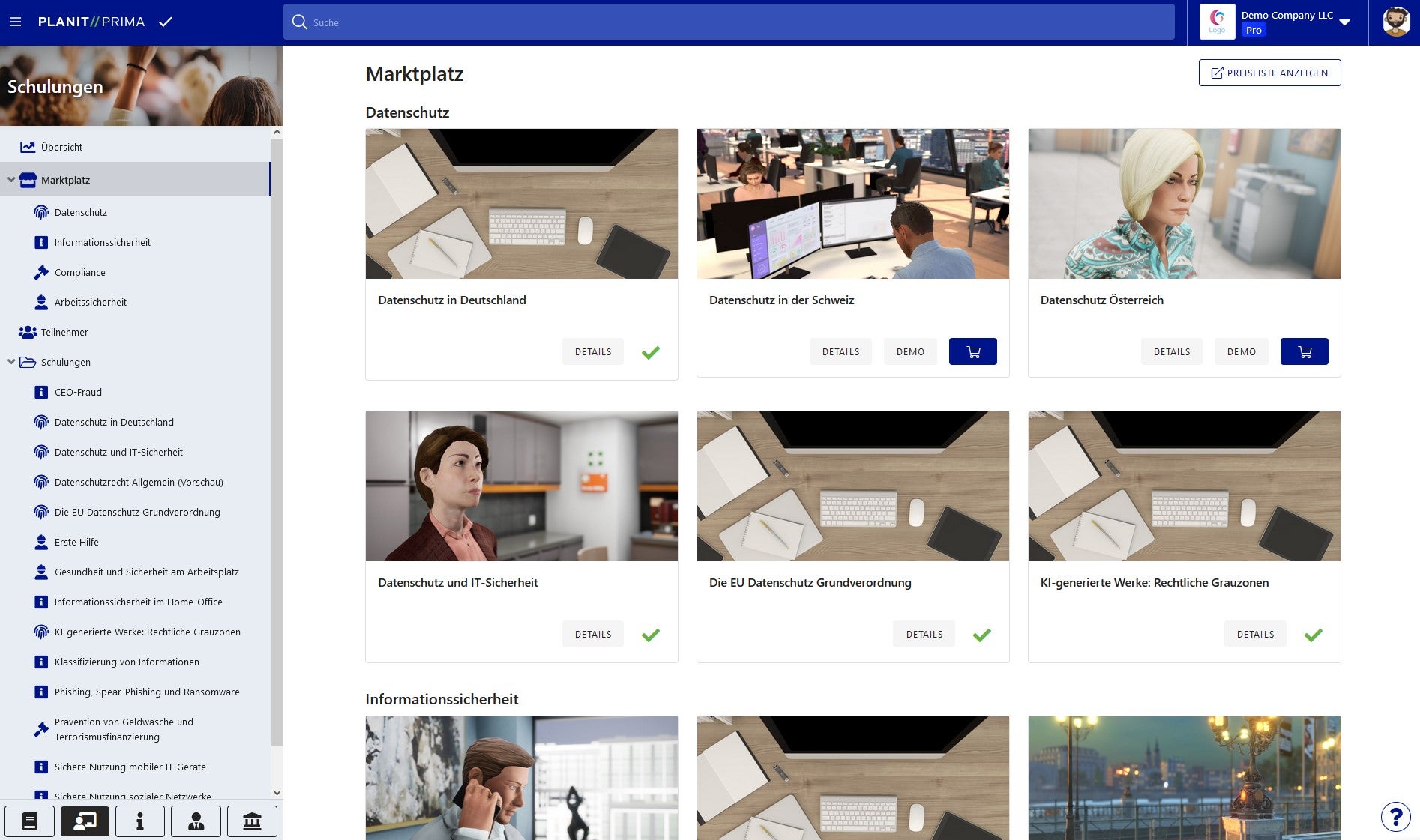Open Teilnehmer via the people icon
The width and height of the screenshot is (1420, 840).
click(x=28, y=332)
